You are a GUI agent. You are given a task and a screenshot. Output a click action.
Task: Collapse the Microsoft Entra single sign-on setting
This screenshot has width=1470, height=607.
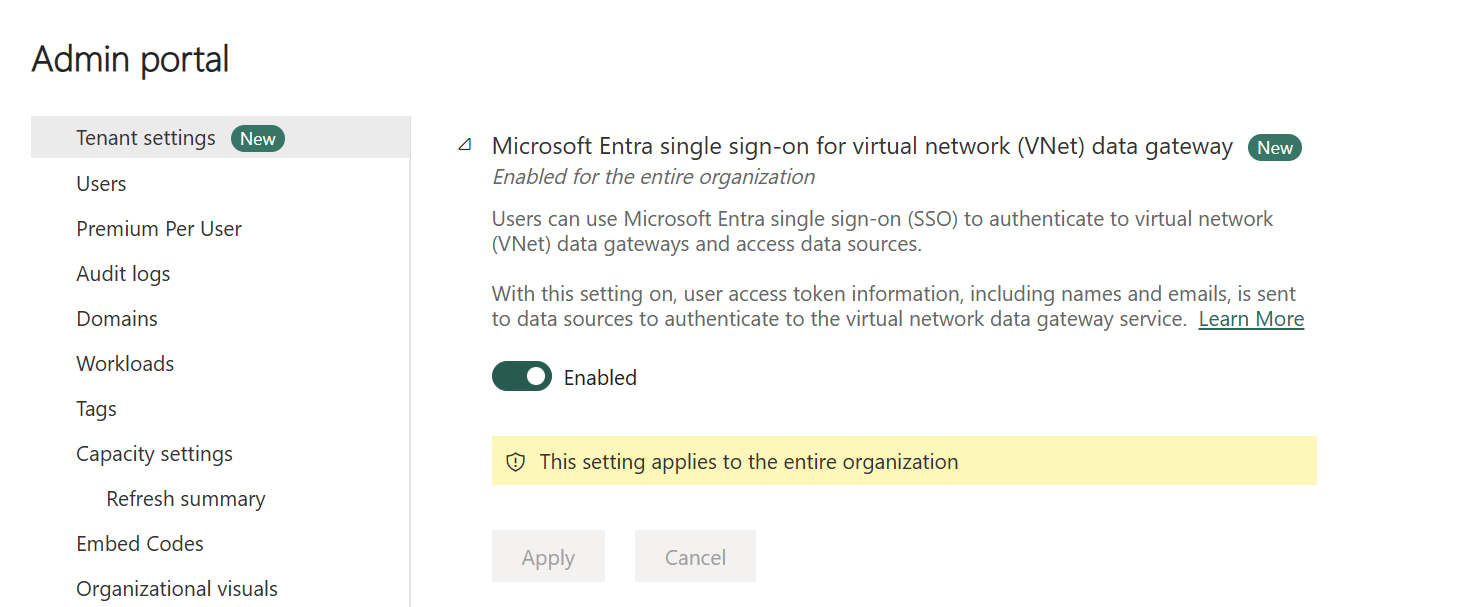[464, 146]
